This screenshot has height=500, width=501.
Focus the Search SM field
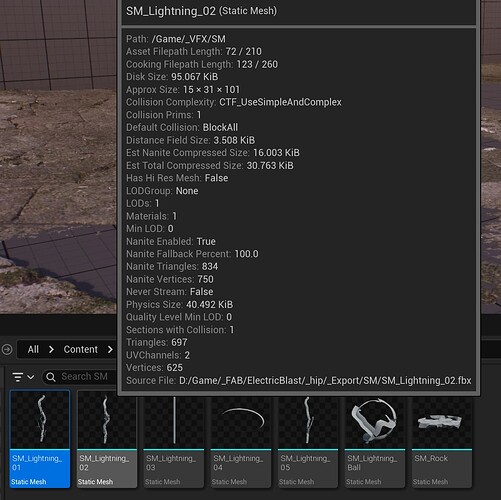coord(80,377)
